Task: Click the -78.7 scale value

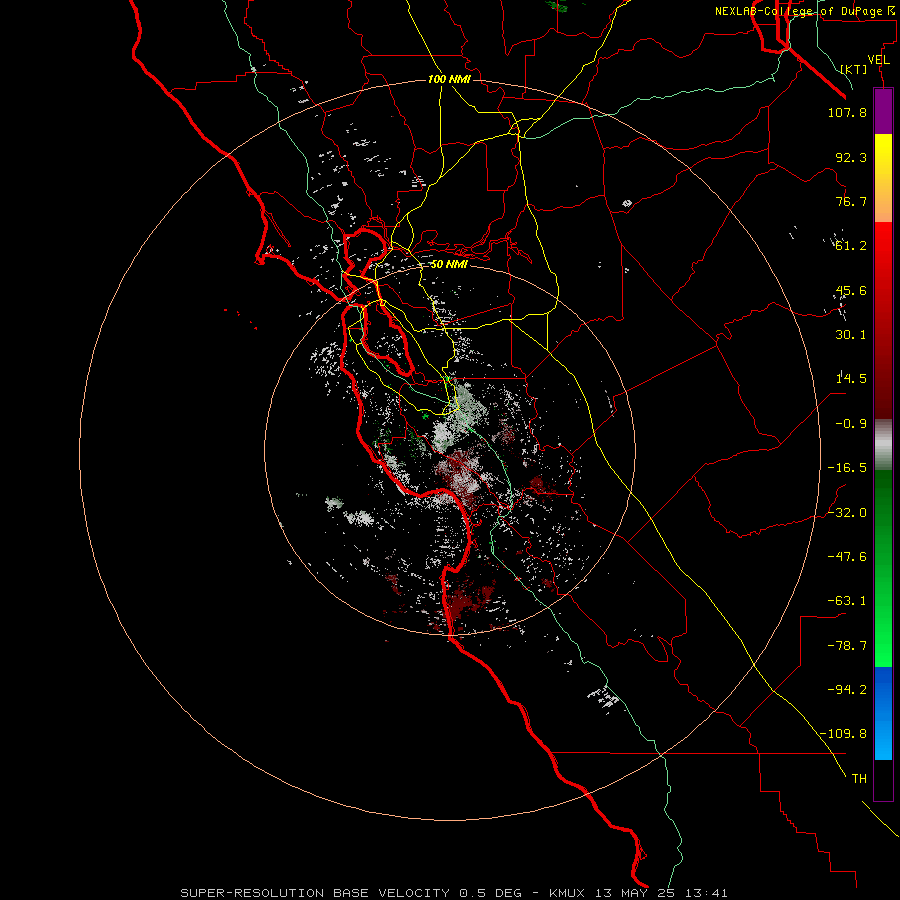Action: [847, 646]
